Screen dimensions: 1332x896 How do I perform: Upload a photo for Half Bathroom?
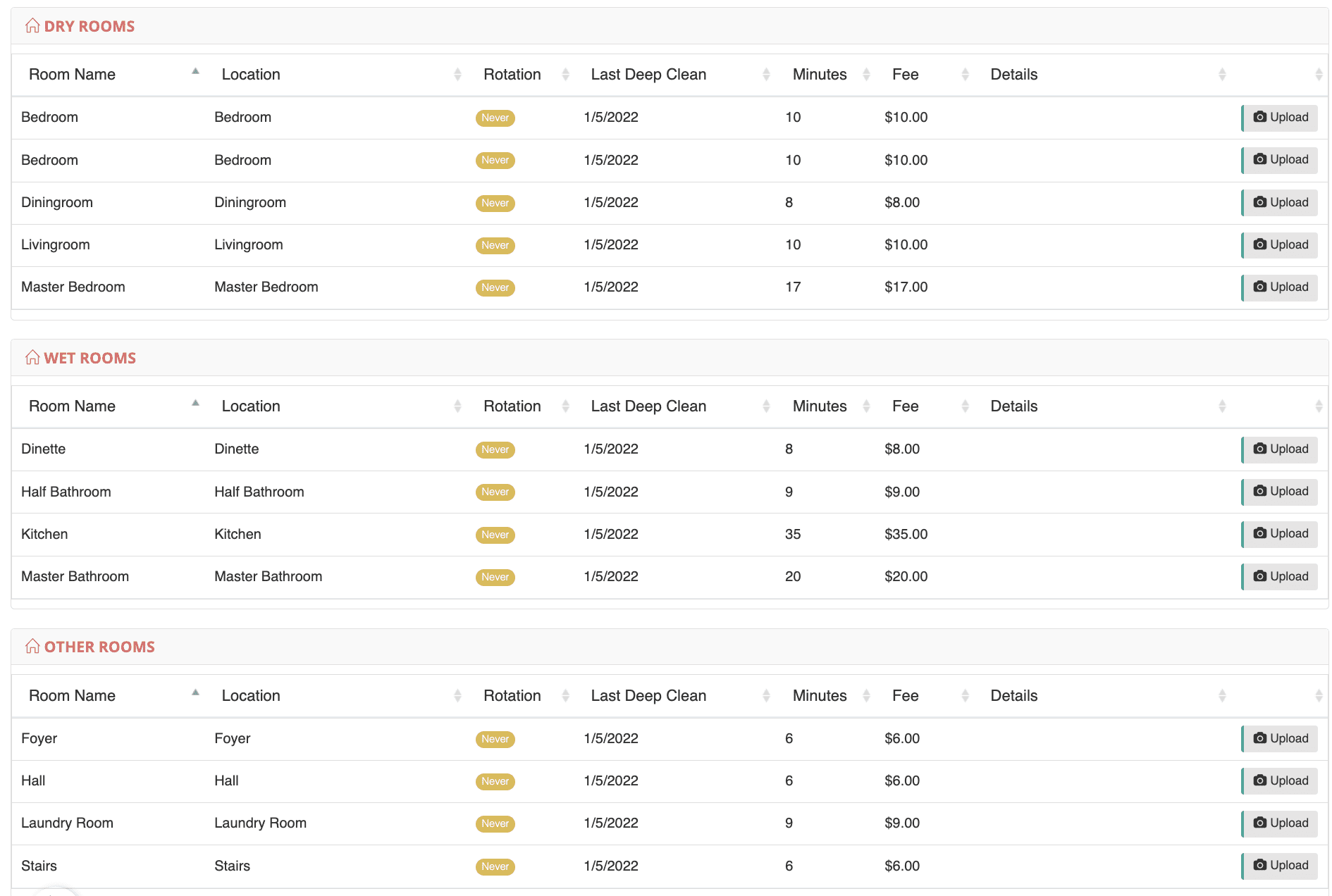coord(1280,492)
